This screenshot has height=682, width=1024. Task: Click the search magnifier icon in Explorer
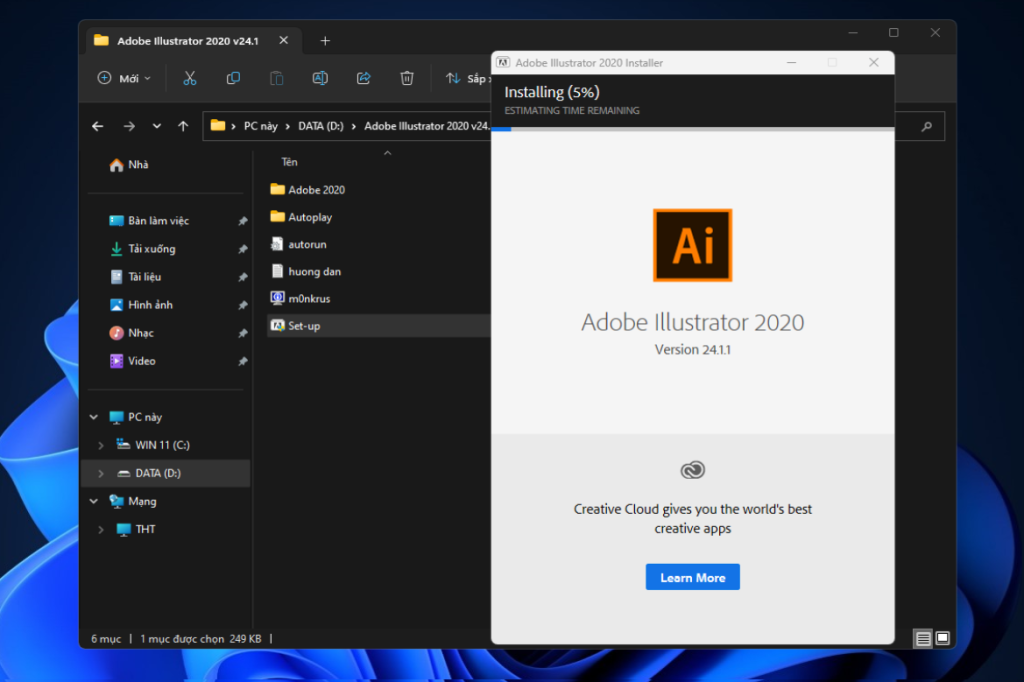point(927,127)
